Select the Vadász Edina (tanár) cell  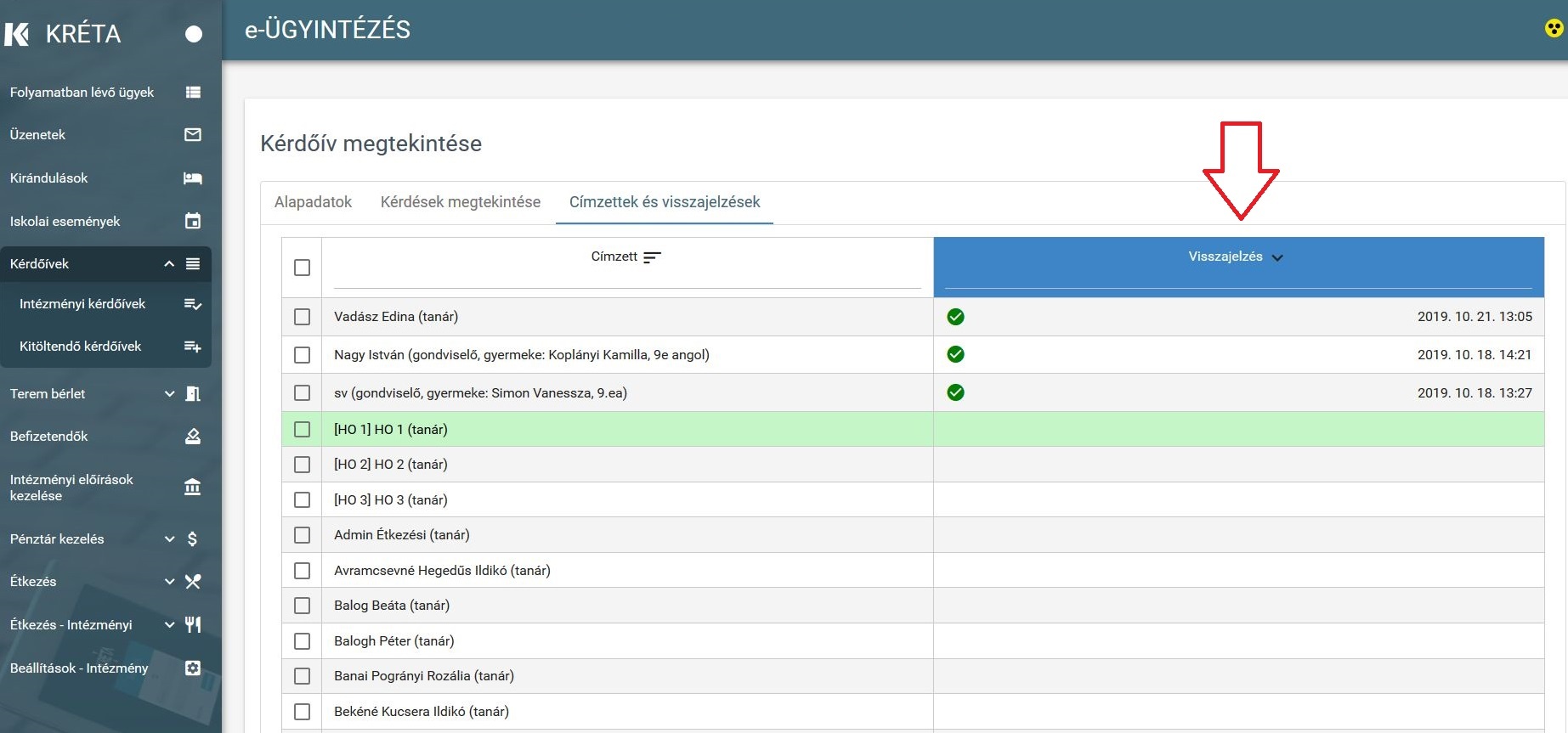point(627,317)
